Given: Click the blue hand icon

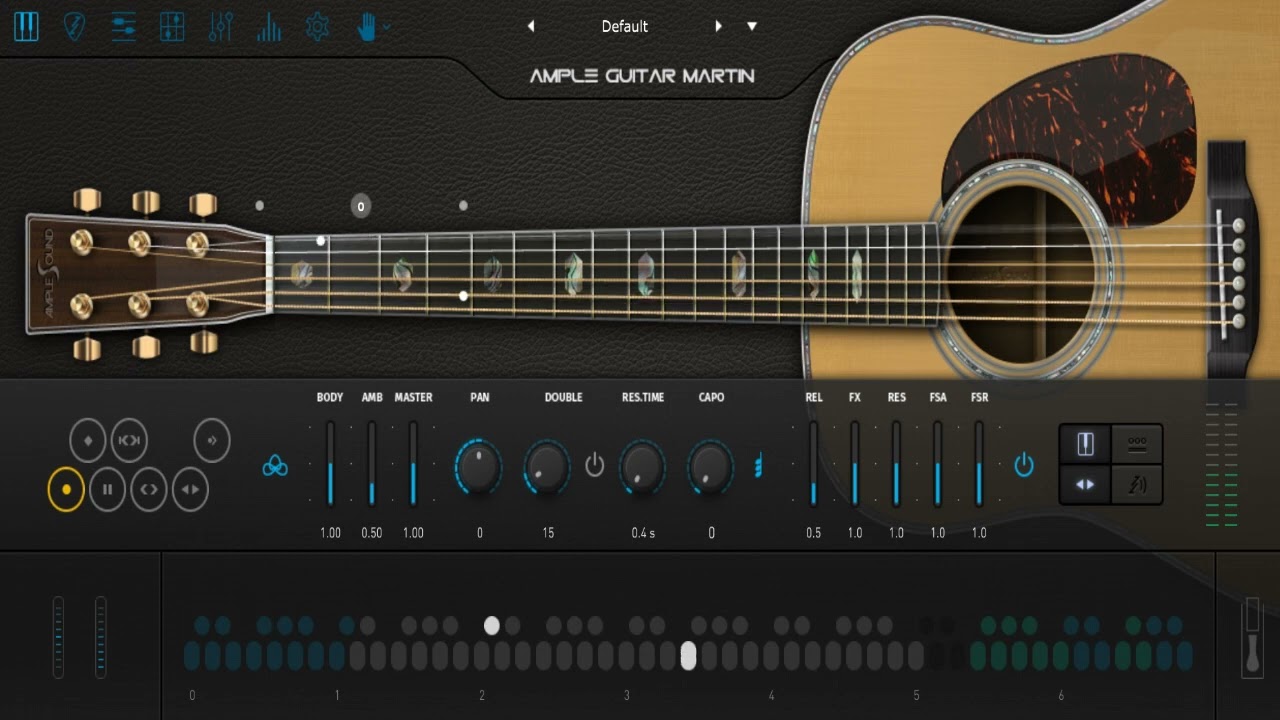Looking at the screenshot, I should click(x=366, y=27).
